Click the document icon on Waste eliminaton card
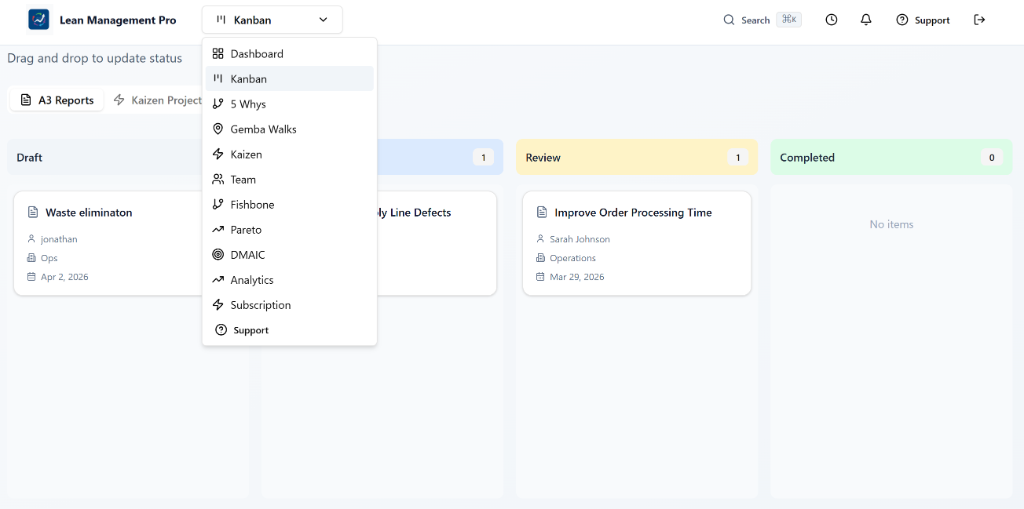Screen dimensions: 1024x509 pos(33,212)
